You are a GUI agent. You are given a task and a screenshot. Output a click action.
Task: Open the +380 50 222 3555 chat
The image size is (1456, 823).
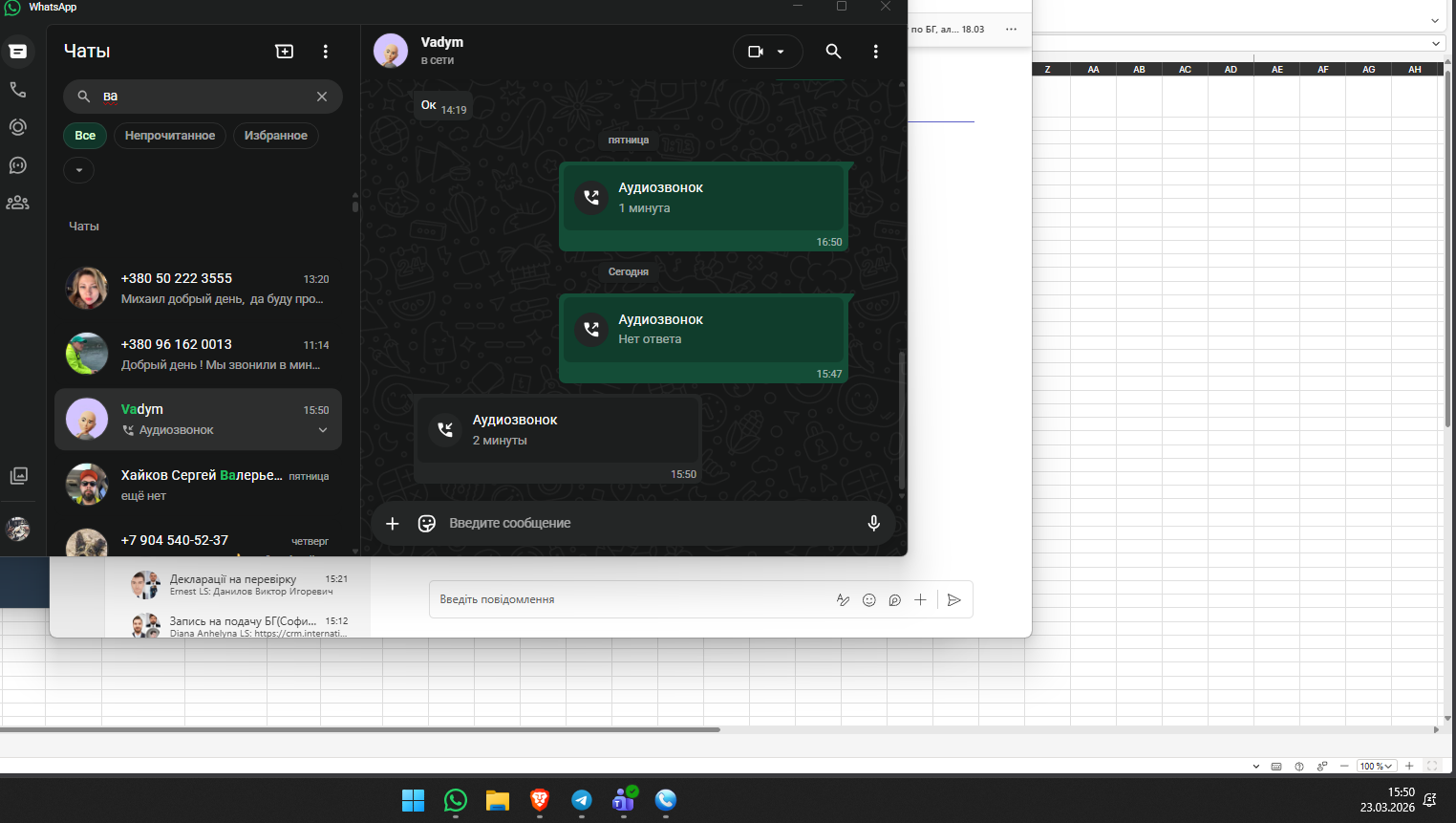pos(198,289)
